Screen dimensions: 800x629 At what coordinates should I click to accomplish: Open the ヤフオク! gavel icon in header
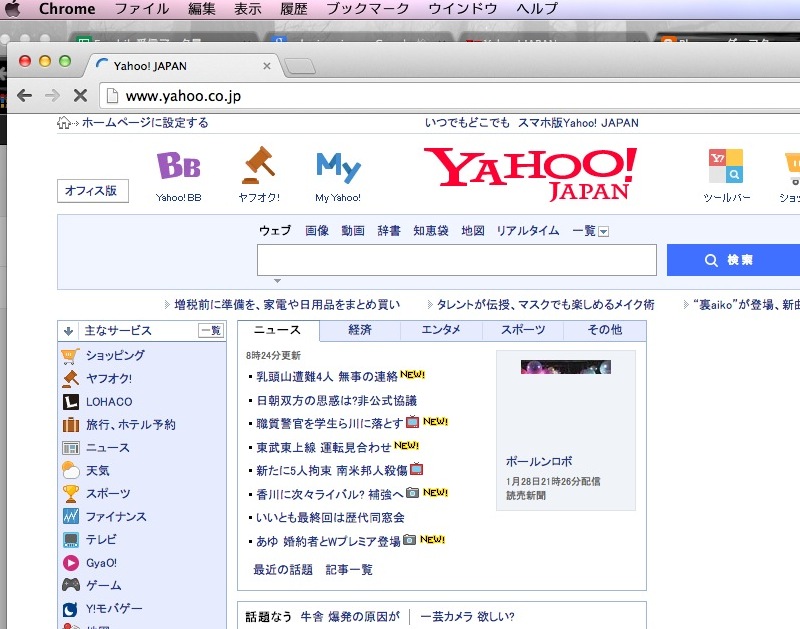click(259, 165)
